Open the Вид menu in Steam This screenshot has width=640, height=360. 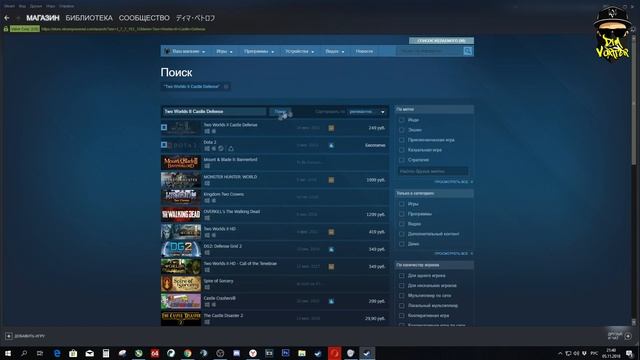pos(22,6)
